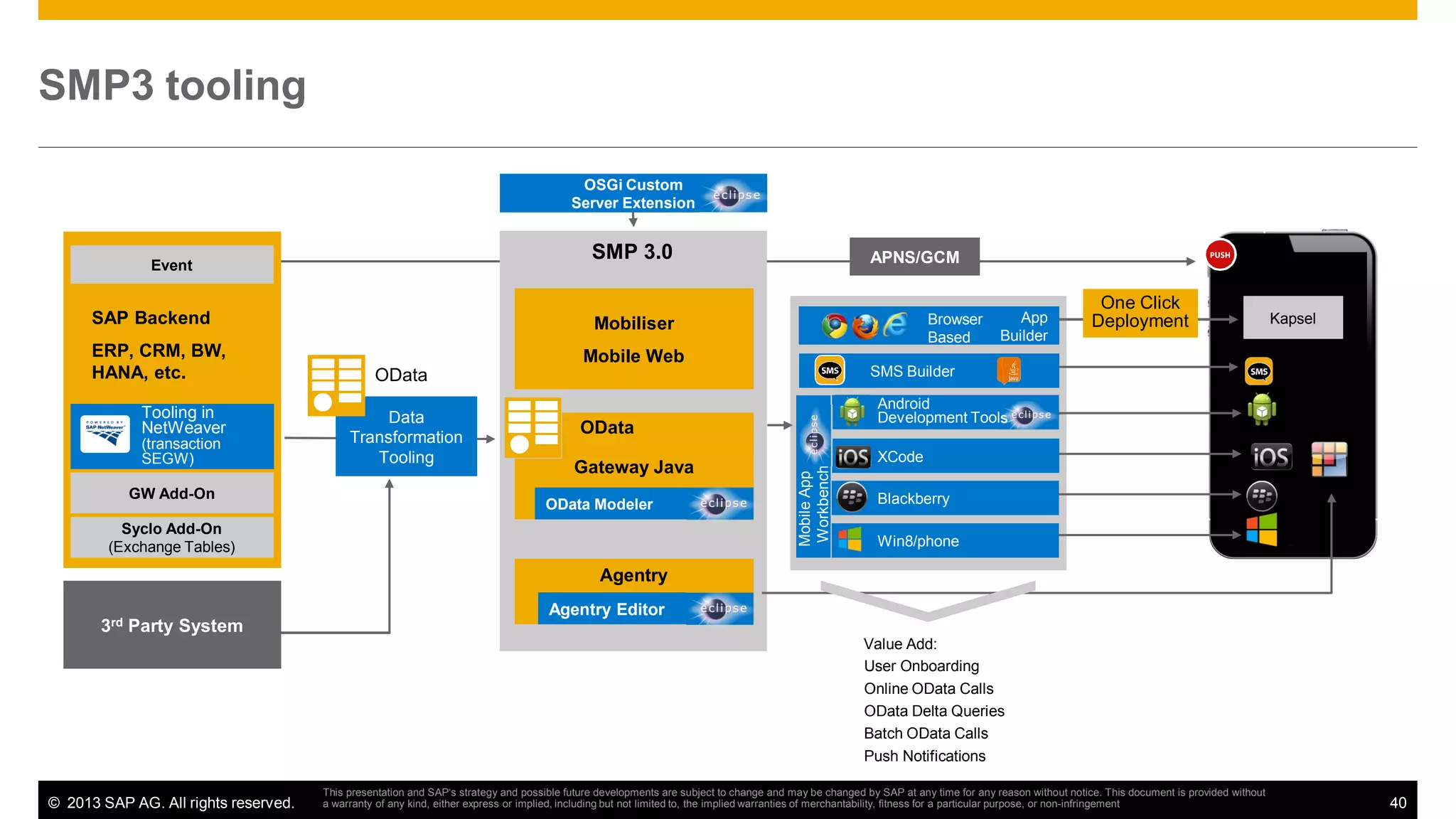The image size is (1456, 819).
Task: Click the Mobile App Workbench vertical label
Action: click(x=813, y=506)
